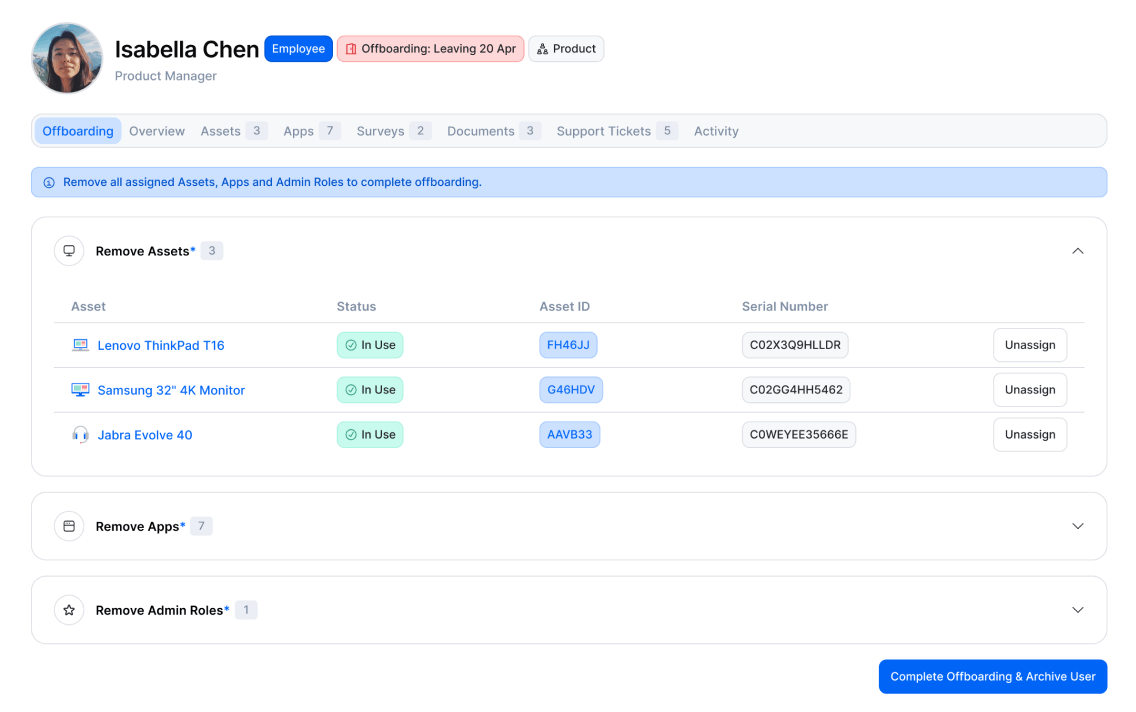The image size is (1136, 712).
Task: Unassign the Samsung 32" 4K Monitor
Action: tap(1030, 389)
